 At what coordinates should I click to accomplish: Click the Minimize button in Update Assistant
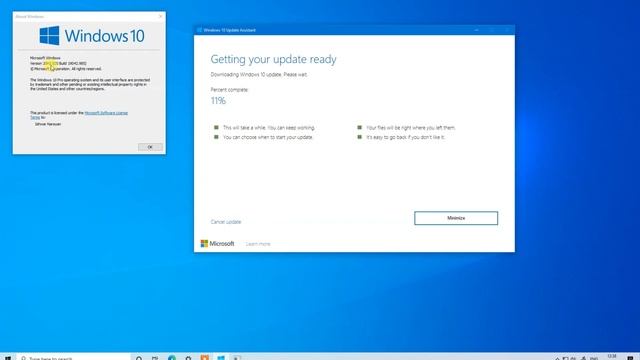coord(456,218)
